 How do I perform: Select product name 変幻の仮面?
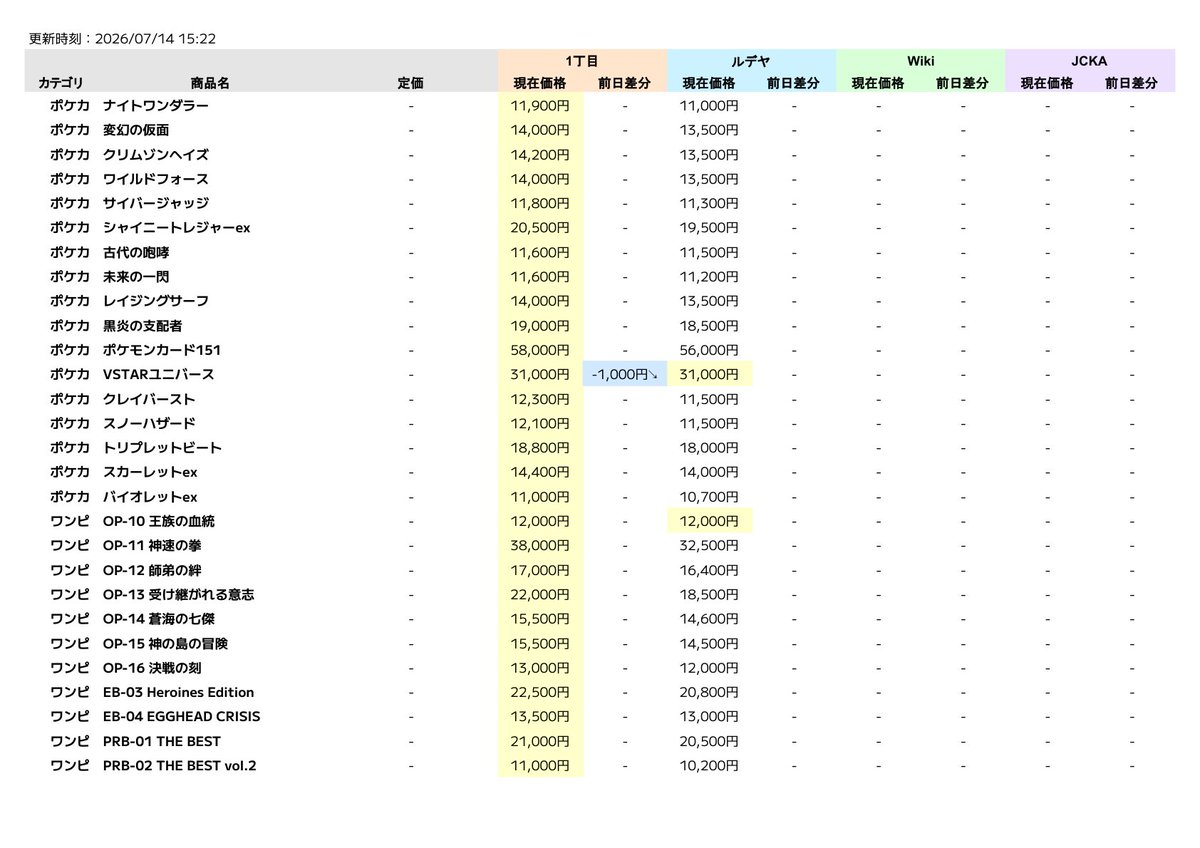coord(136,130)
